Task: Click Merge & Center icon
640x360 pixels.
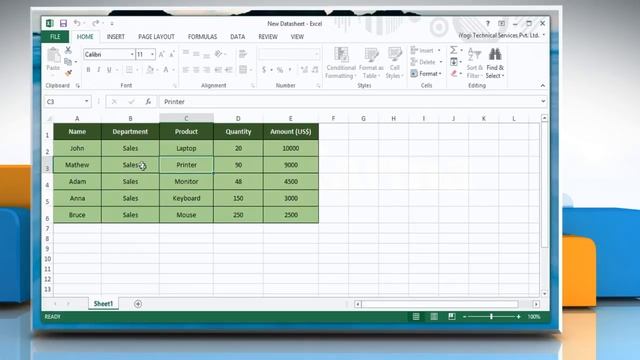Action: (243, 70)
